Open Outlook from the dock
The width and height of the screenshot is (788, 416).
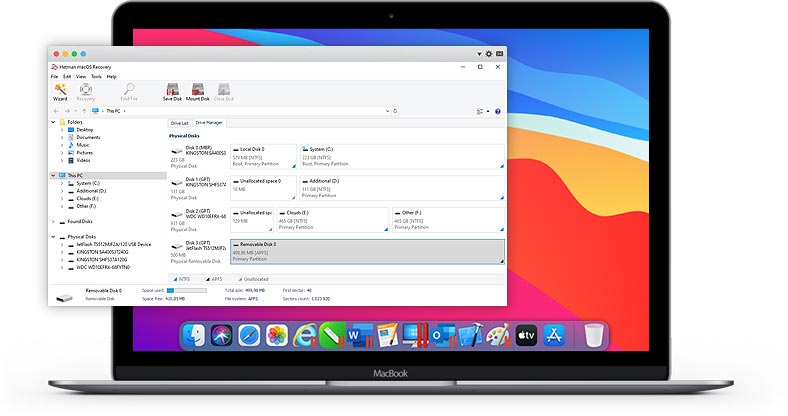pyautogui.click(x=442, y=336)
